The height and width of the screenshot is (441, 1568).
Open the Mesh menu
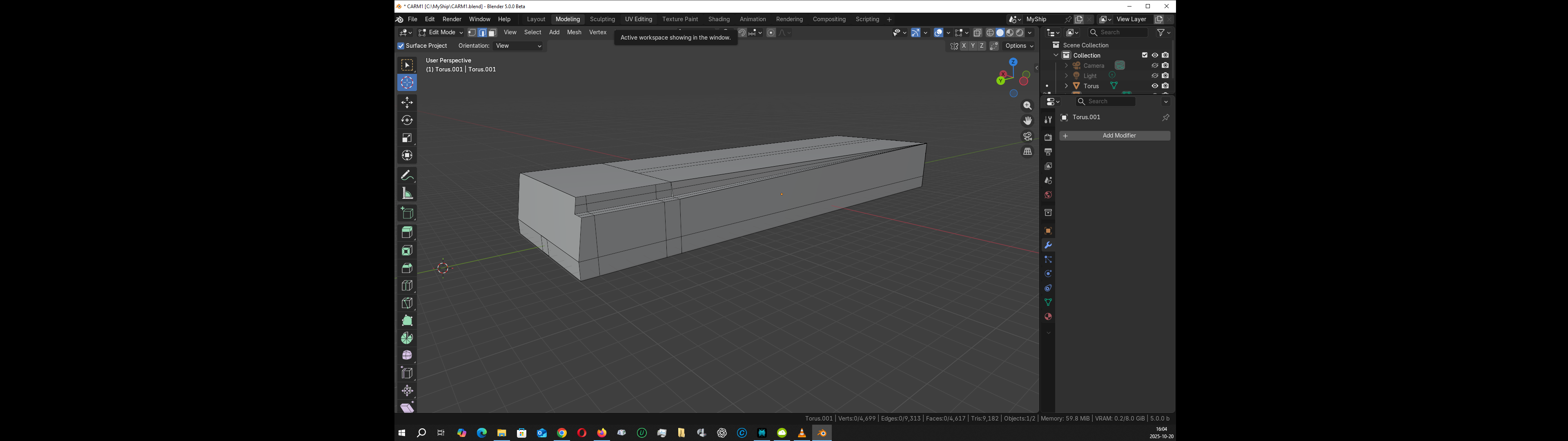click(x=574, y=33)
